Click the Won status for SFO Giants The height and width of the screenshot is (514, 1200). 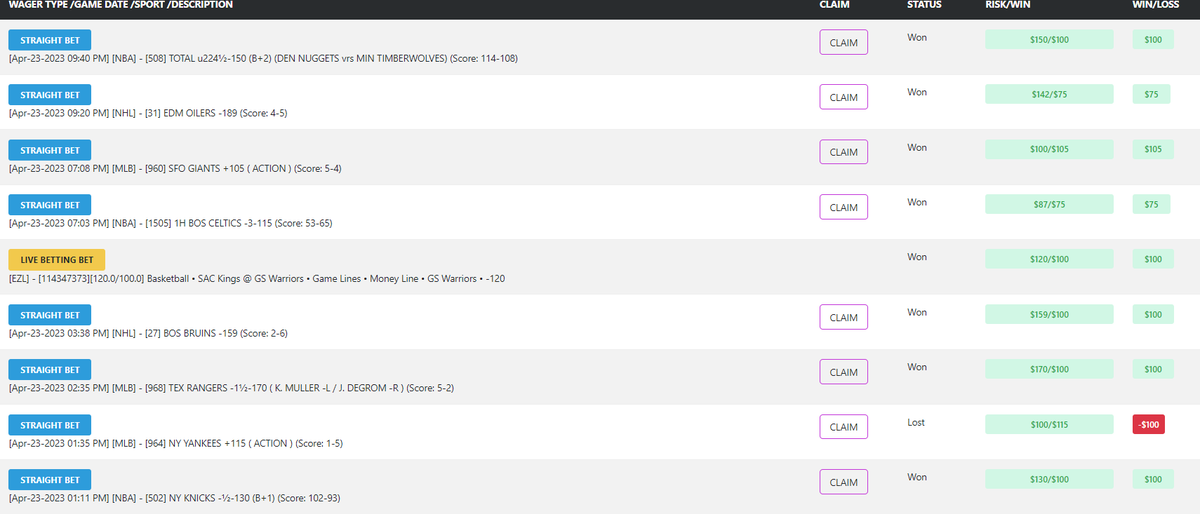pyautogui.click(x=917, y=147)
